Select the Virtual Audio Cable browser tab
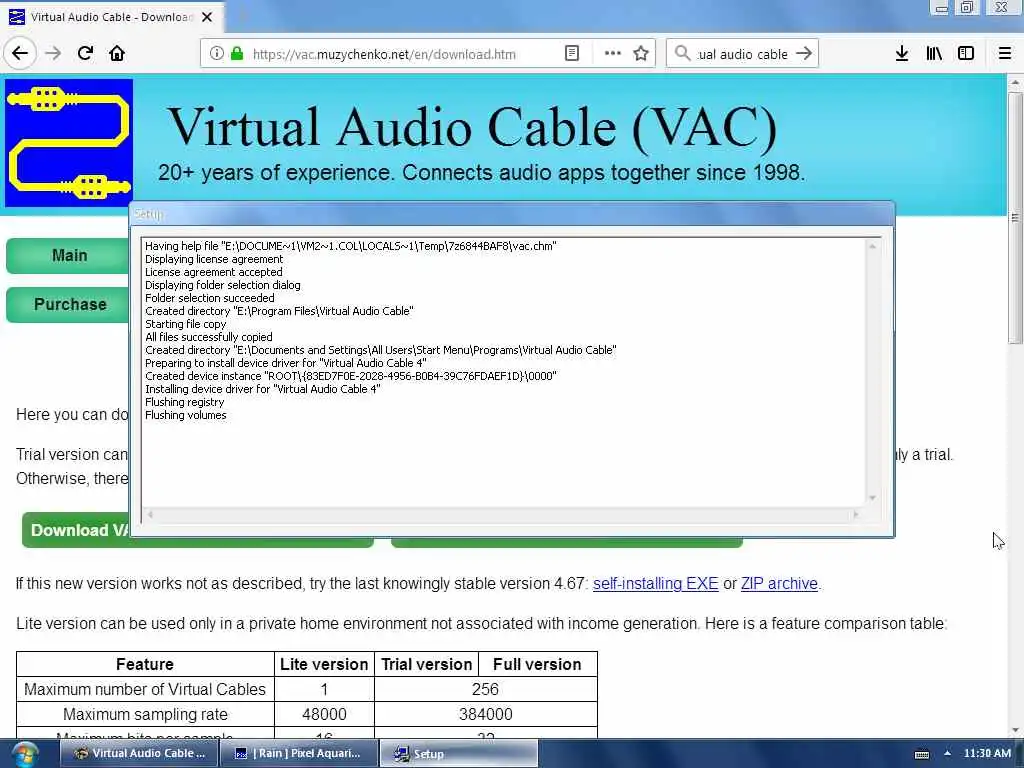The height and width of the screenshot is (768, 1024). pyautogui.click(x=111, y=17)
